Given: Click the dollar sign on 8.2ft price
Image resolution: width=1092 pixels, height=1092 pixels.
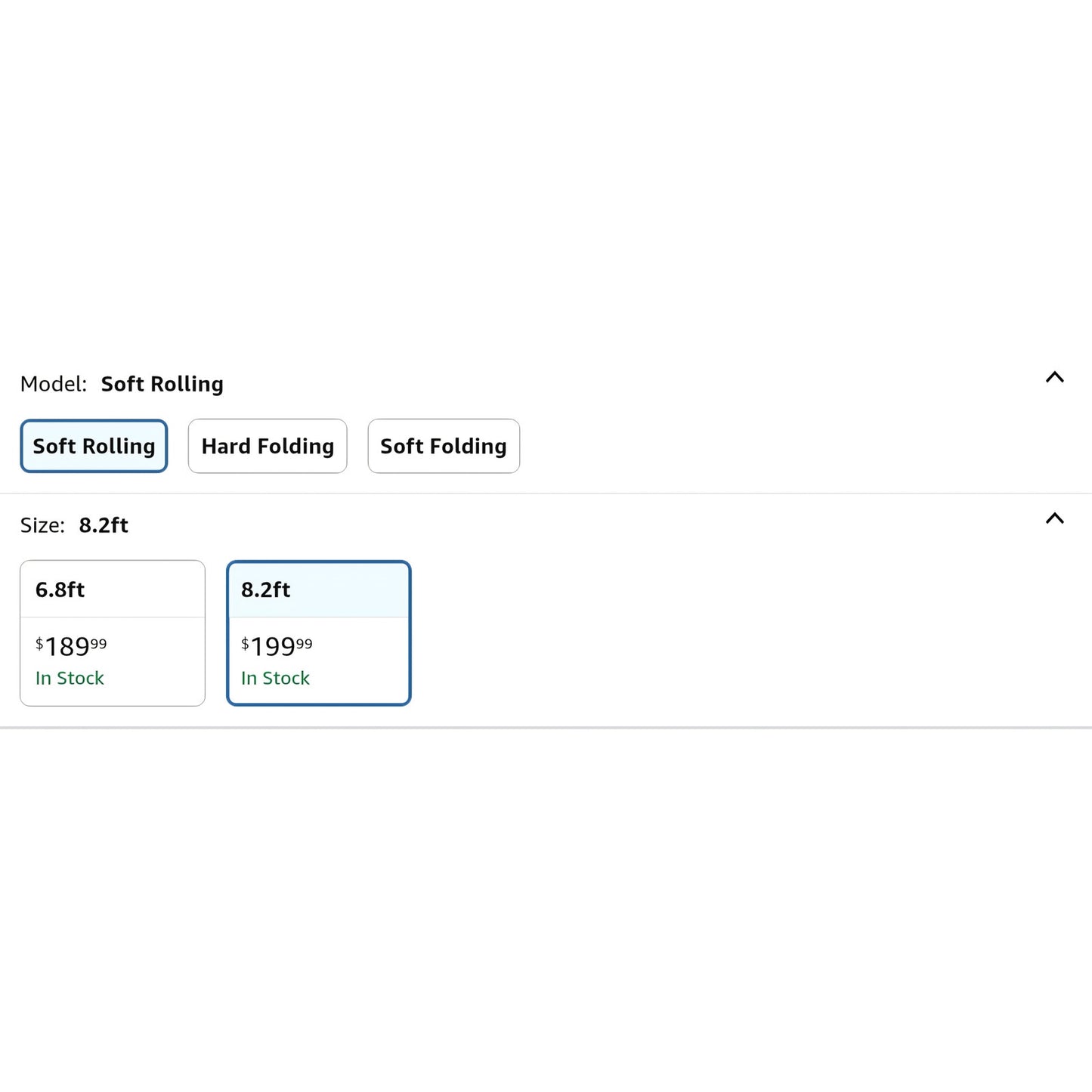Looking at the screenshot, I should (x=245, y=644).
